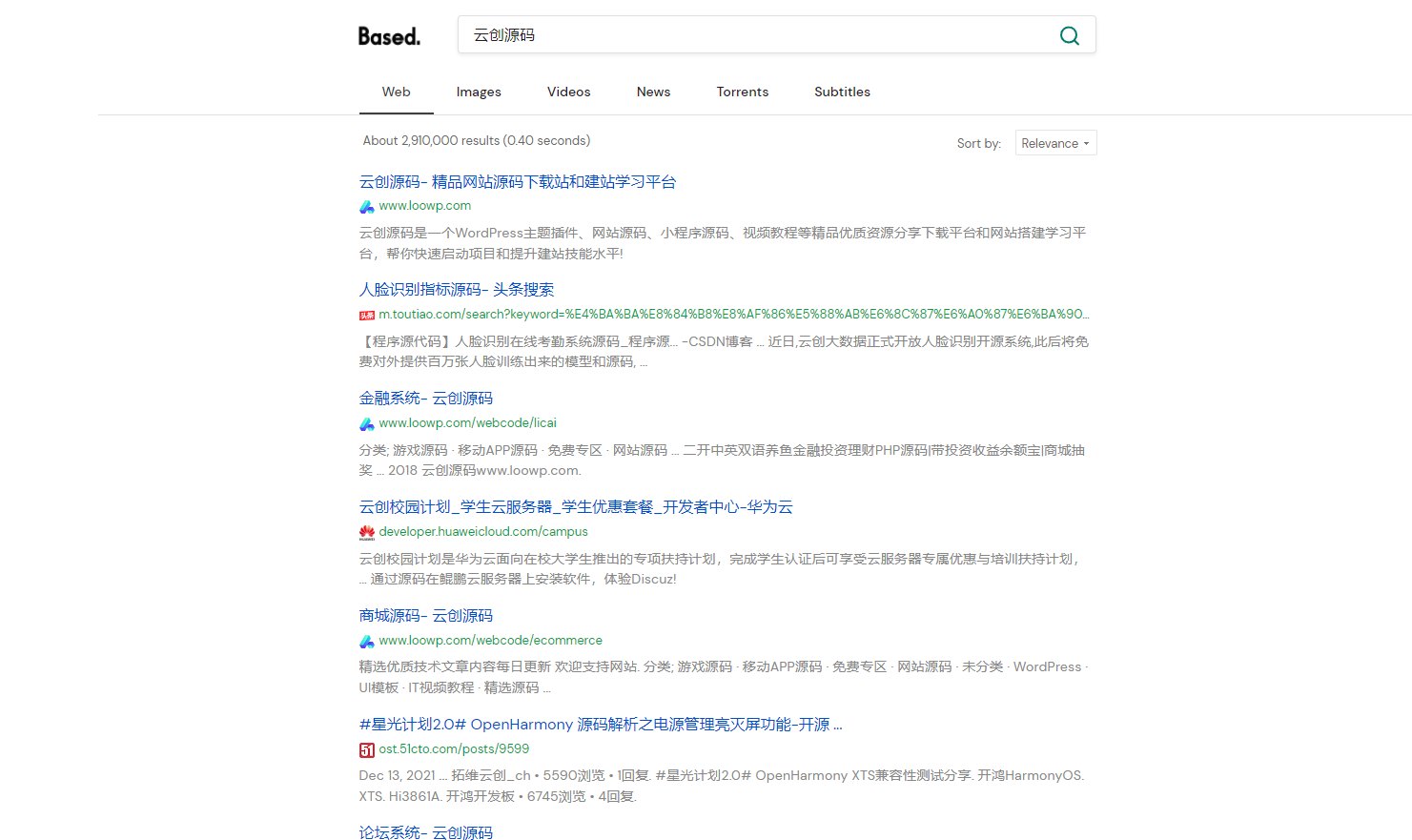Switch to the Web tab
The height and width of the screenshot is (840, 1412).
[396, 92]
